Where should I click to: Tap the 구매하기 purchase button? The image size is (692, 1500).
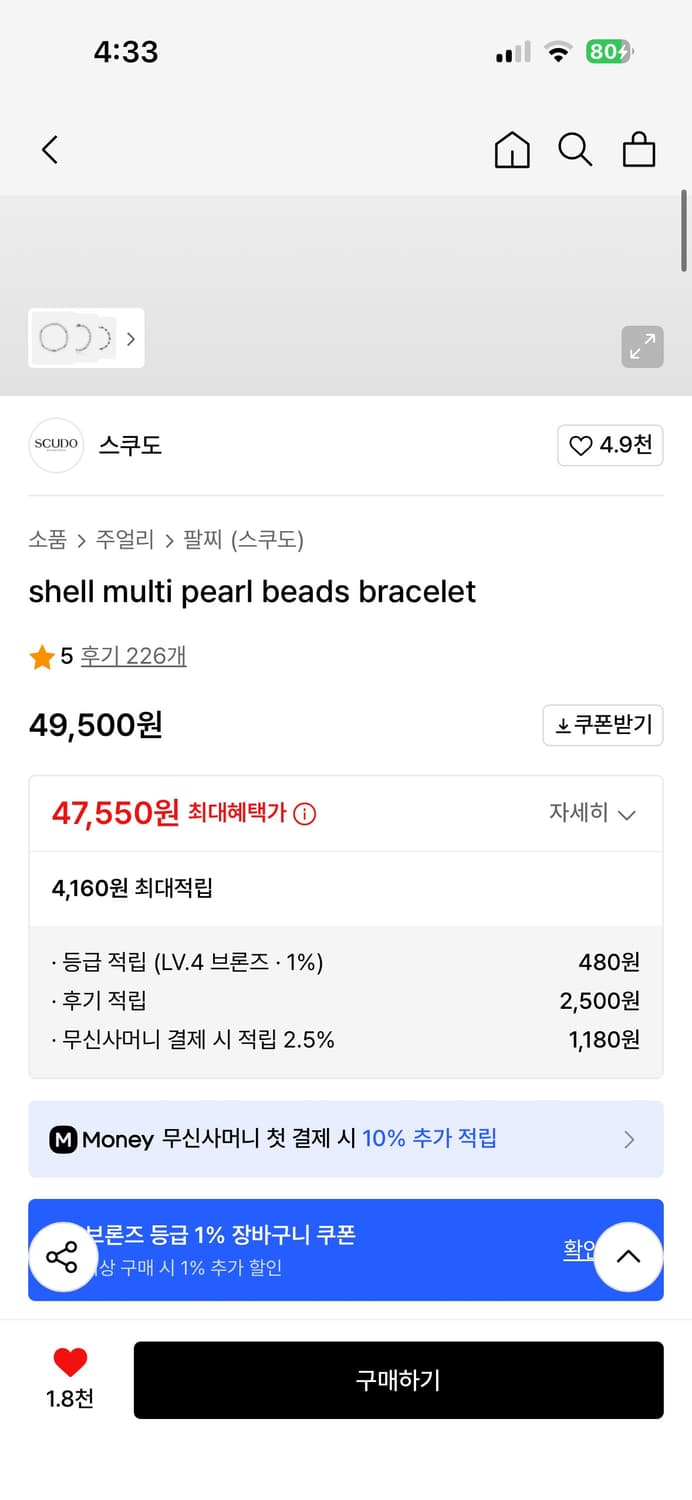[x=398, y=1380]
